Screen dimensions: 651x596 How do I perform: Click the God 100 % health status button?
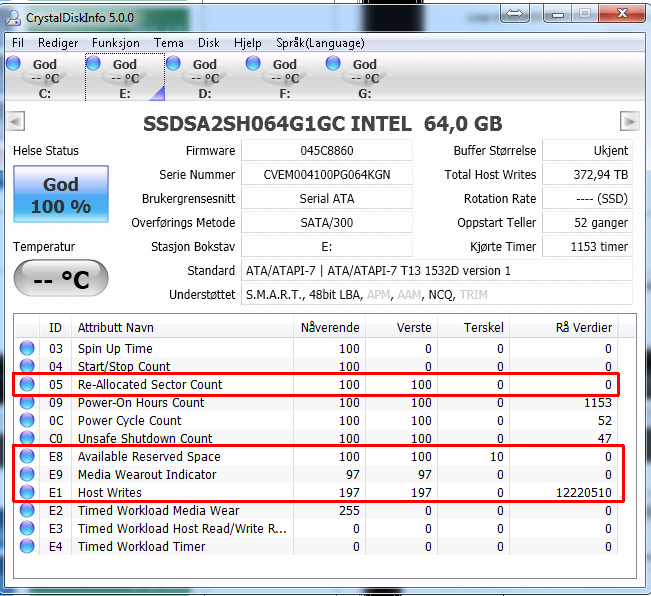(61, 194)
